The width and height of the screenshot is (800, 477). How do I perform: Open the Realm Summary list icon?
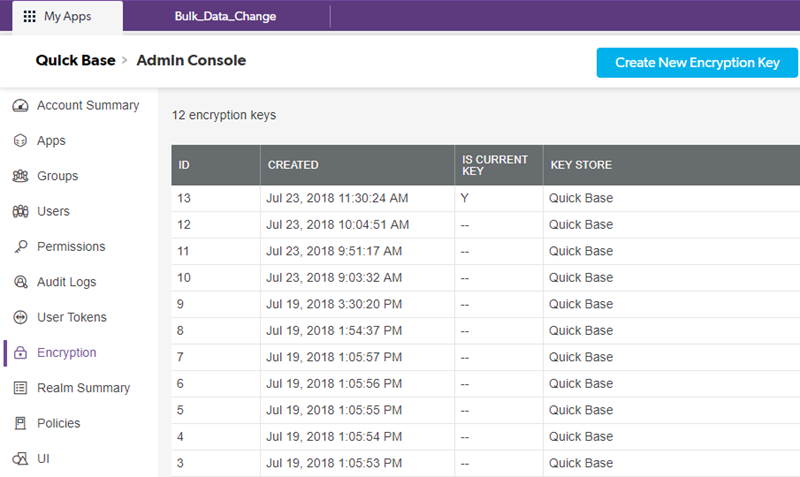[x=20, y=388]
